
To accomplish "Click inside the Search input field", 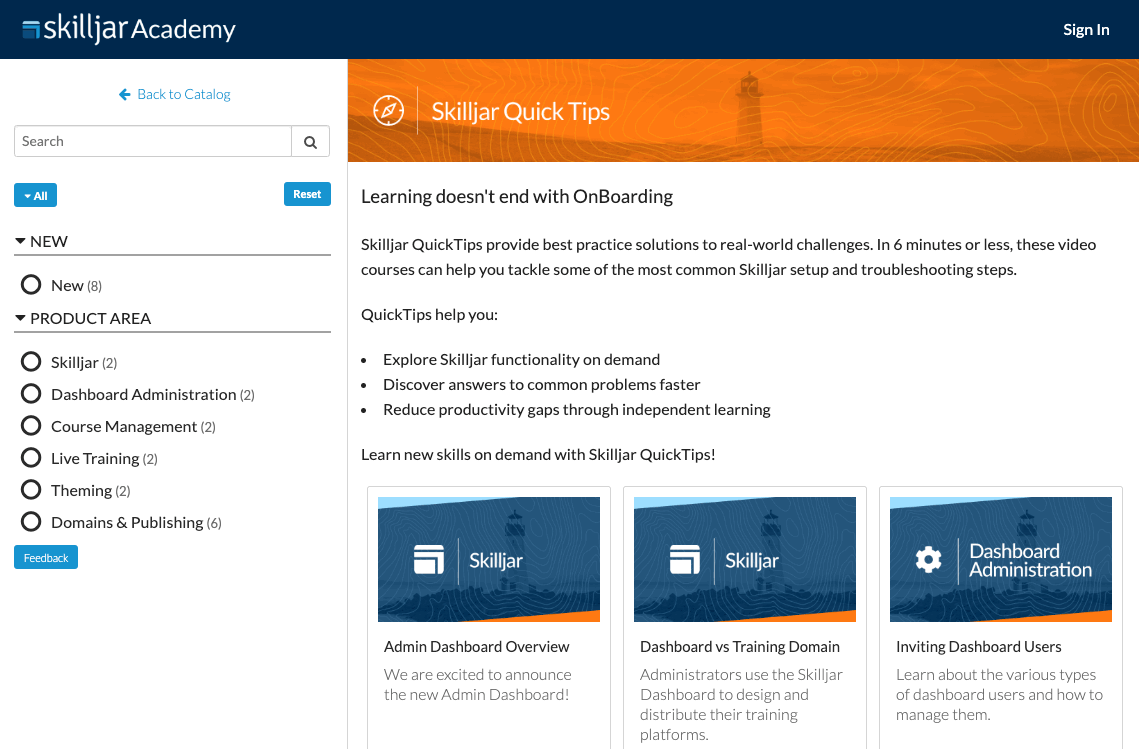I will tap(152, 142).
